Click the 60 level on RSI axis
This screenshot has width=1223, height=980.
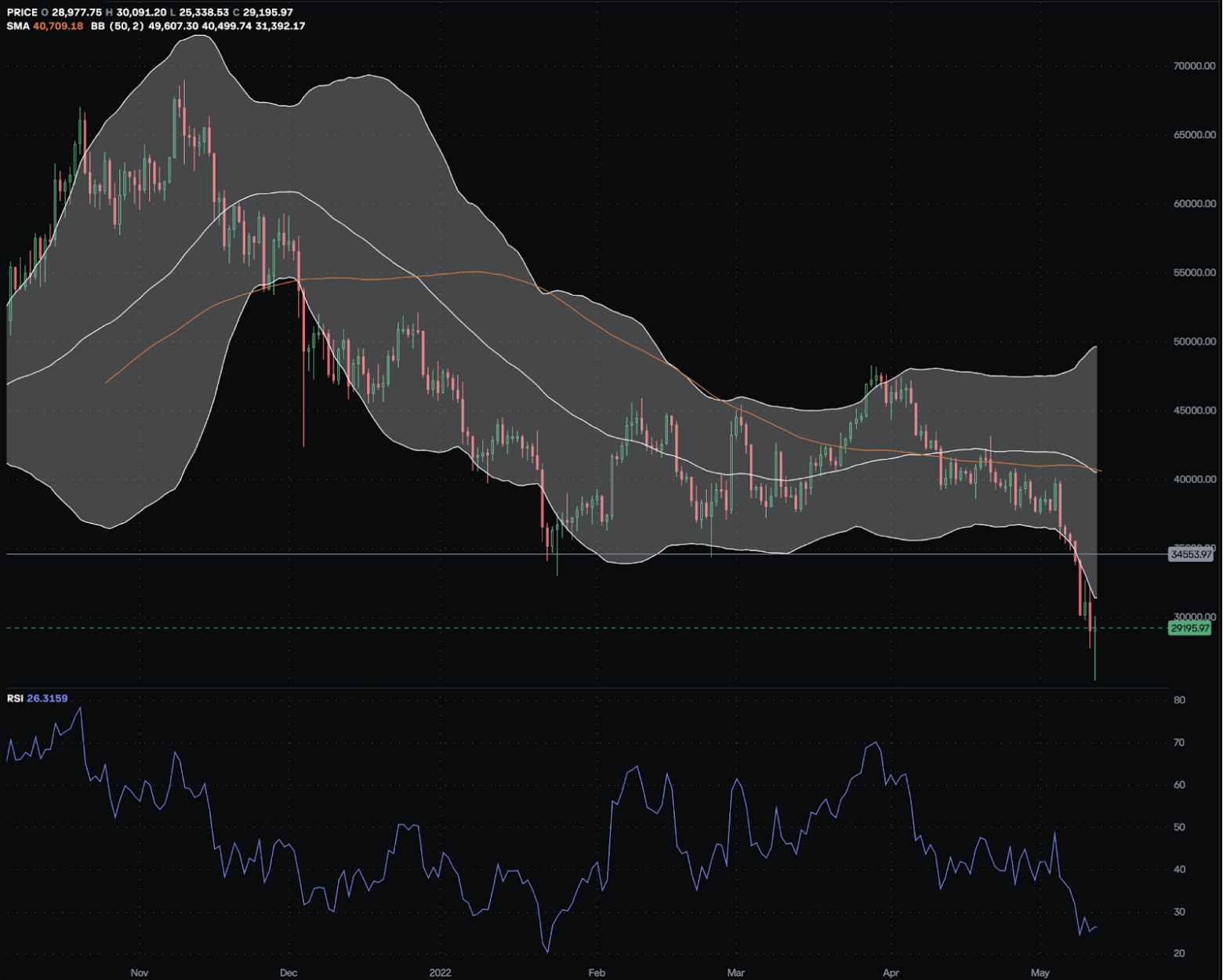[x=1180, y=785]
